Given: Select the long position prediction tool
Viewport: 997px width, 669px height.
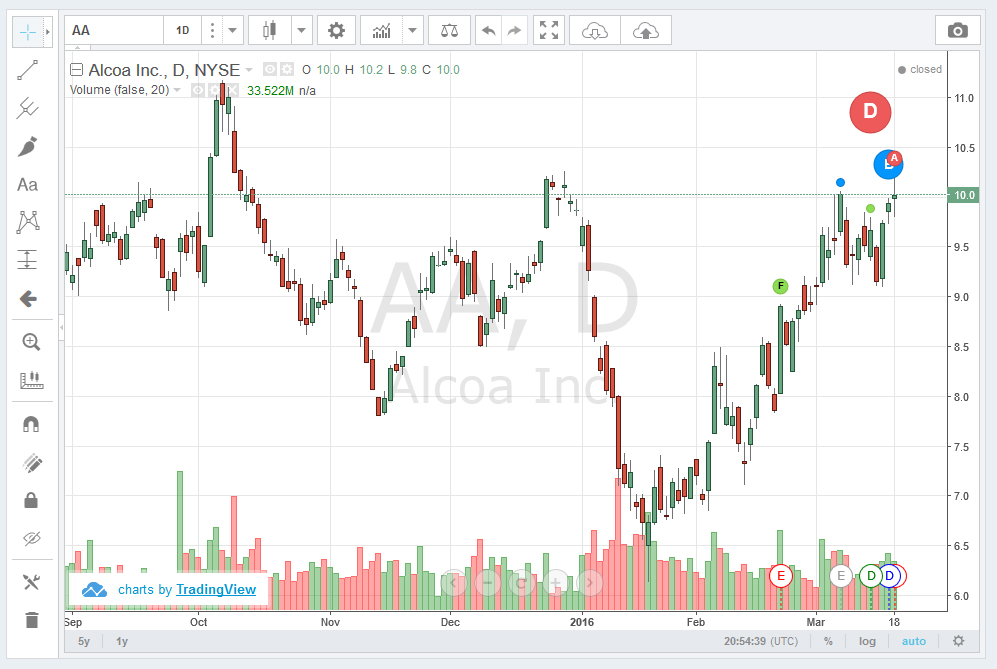Looking at the screenshot, I should tap(27, 259).
